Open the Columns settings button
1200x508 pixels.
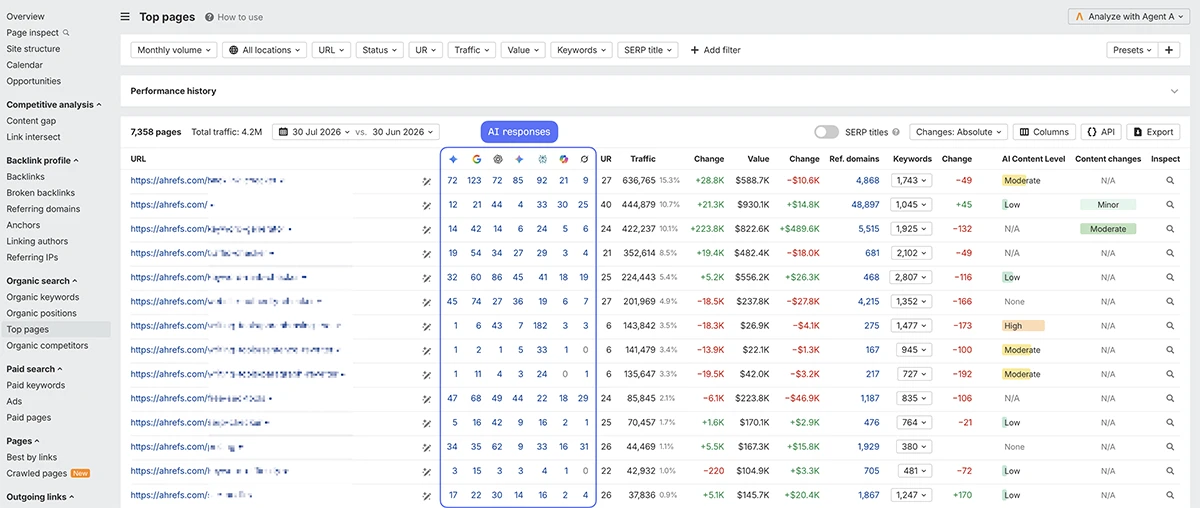pyautogui.click(x=1044, y=132)
